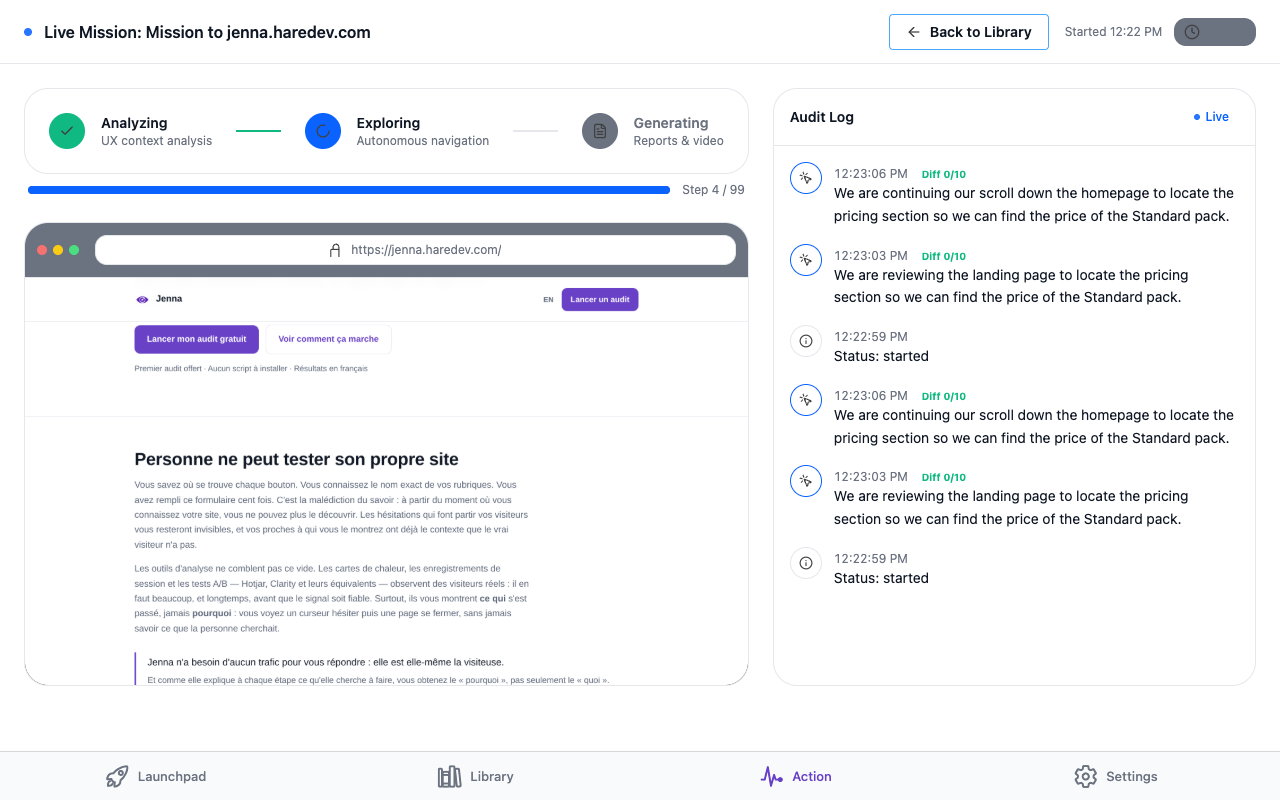
Task: Click the info icon of last Status: started entry
Action: click(806, 563)
